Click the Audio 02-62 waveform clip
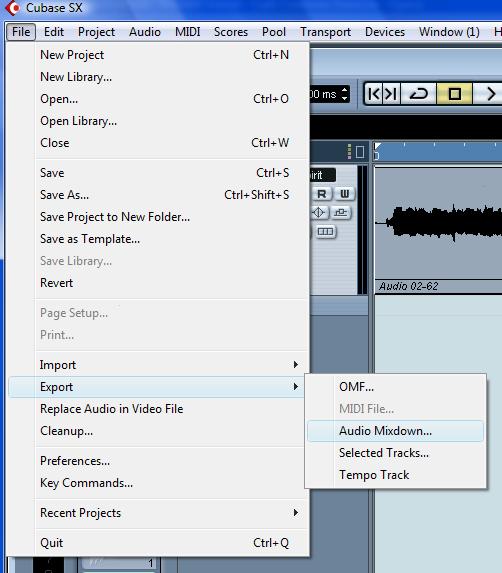Image resolution: width=502 pixels, height=573 pixels. pyautogui.click(x=438, y=223)
